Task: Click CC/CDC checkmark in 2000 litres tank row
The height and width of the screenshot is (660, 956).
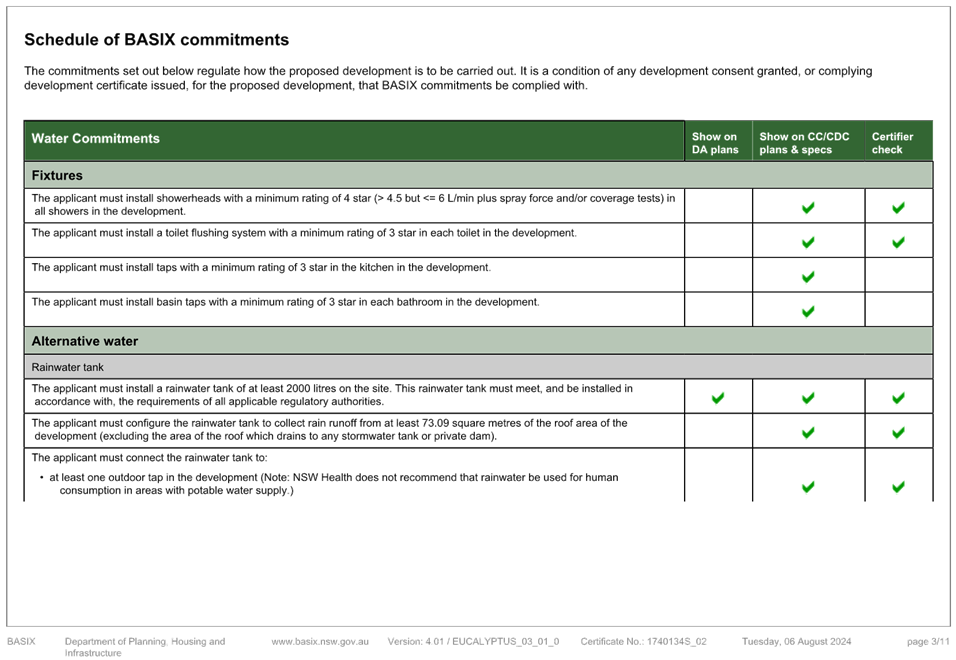Action: click(808, 399)
